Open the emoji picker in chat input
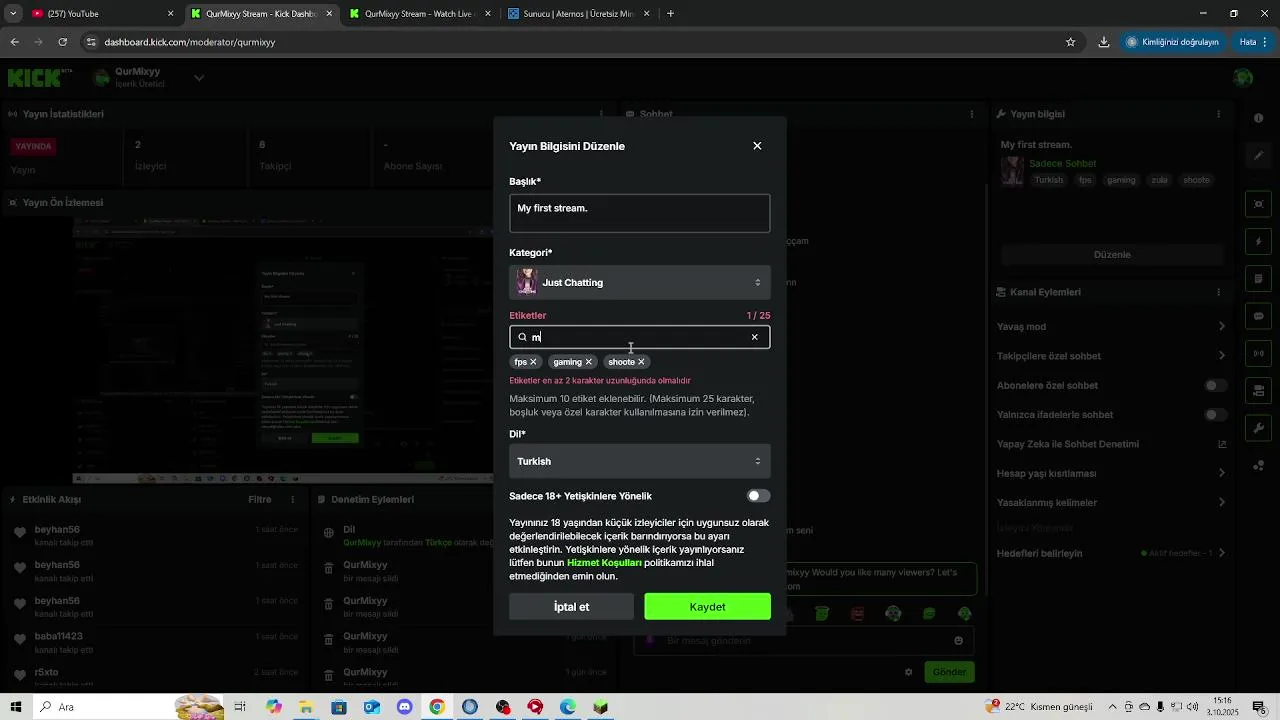This screenshot has height=720, width=1280. pyautogui.click(x=959, y=640)
